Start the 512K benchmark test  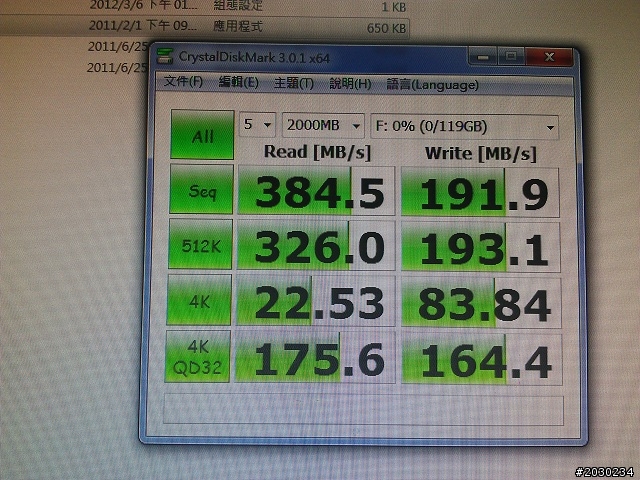coord(200,244)
